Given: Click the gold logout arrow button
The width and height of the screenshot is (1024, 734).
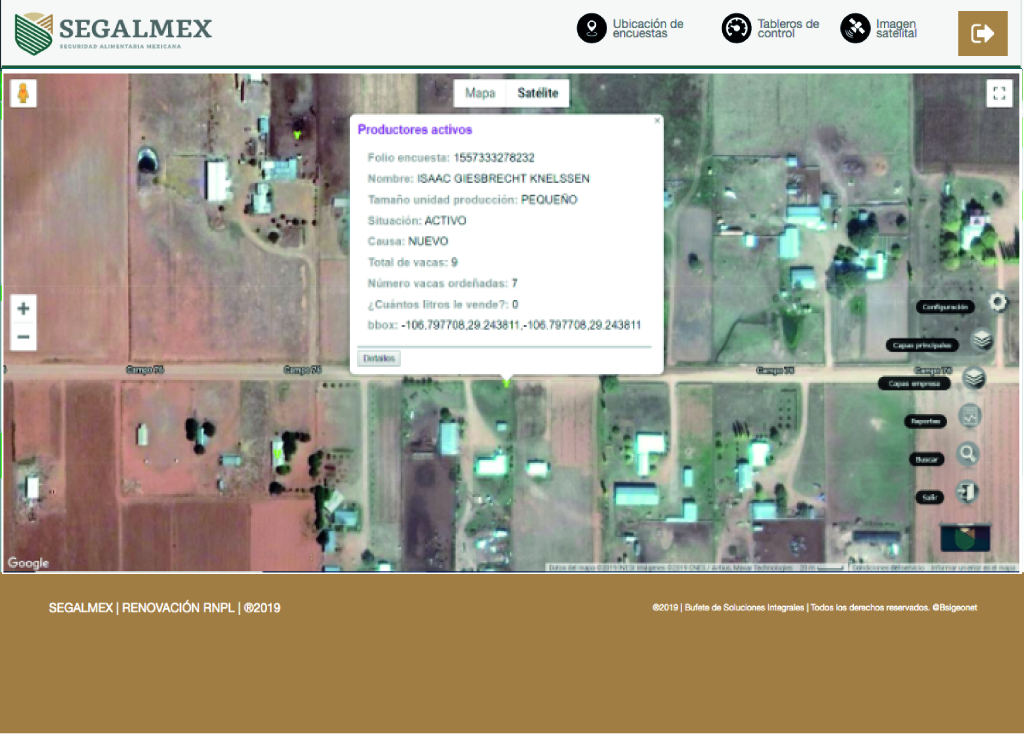Looking at the screenshot, I should (x=982, y=34).
